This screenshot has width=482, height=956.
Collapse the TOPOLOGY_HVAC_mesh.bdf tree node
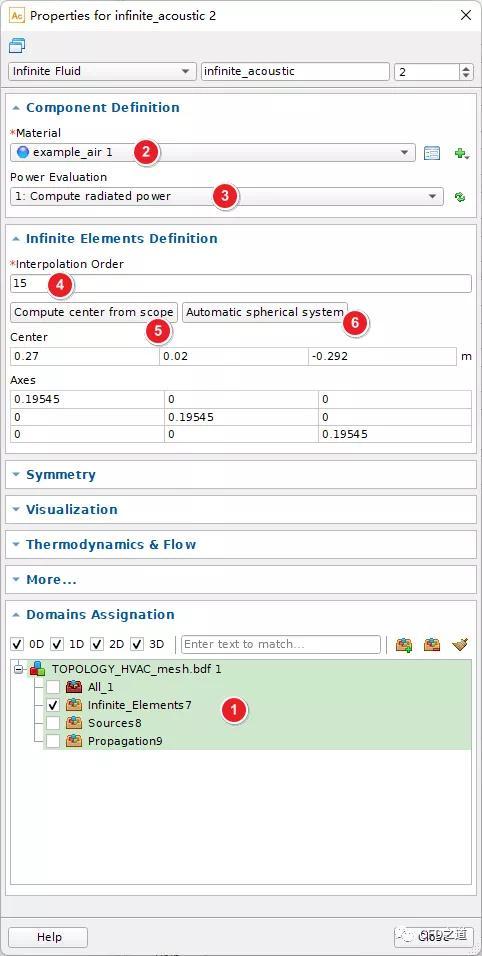click(x=18, y=669)
